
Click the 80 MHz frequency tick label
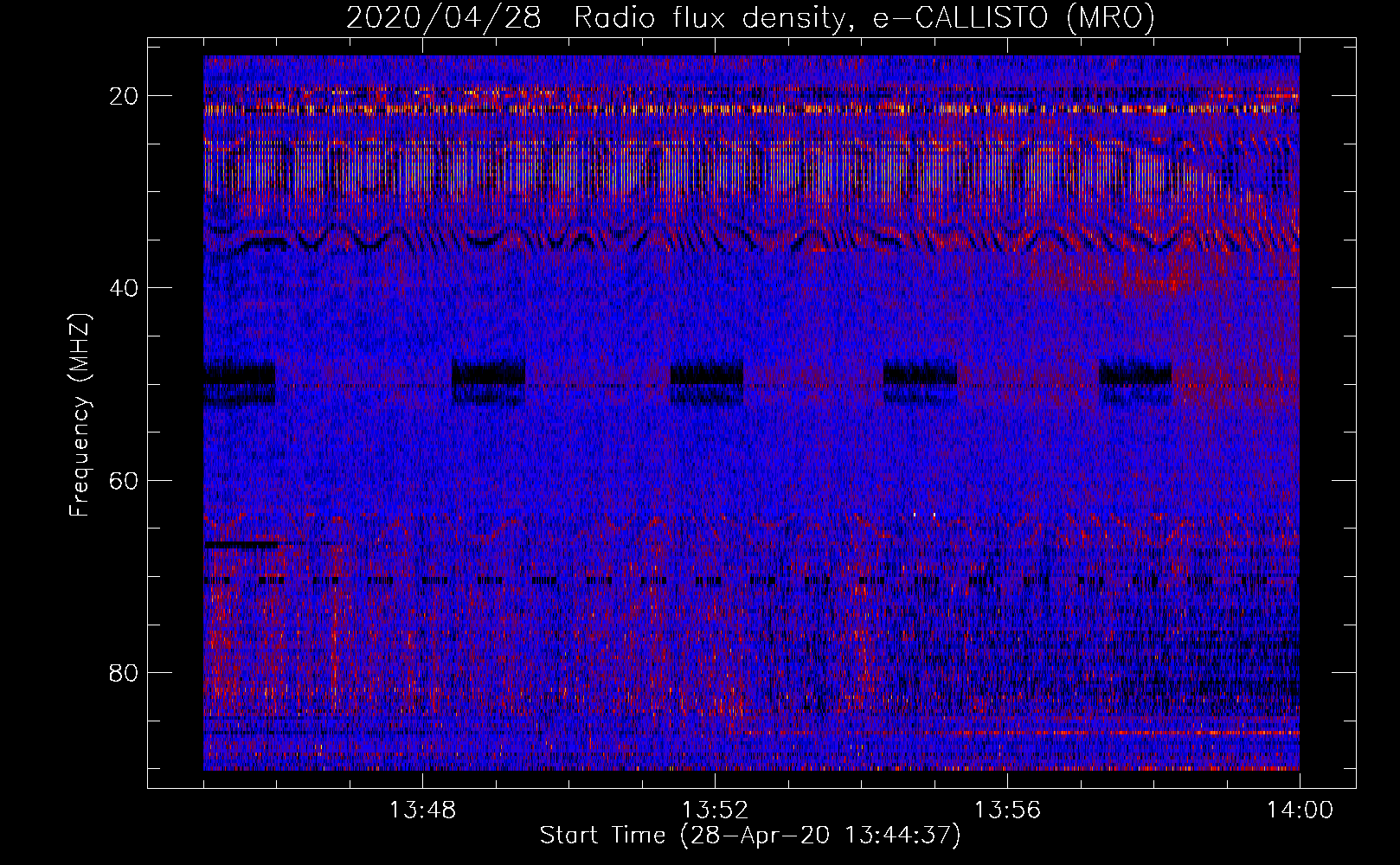tap(125, 672)
